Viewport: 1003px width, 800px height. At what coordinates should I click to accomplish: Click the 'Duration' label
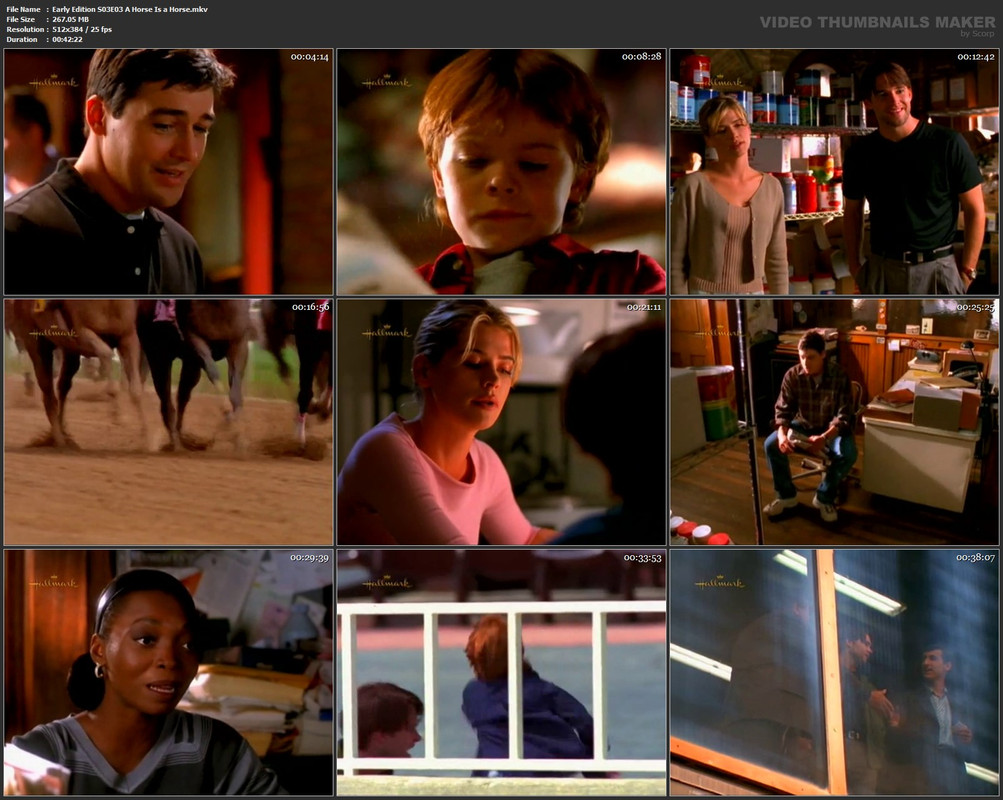point(22,40)
